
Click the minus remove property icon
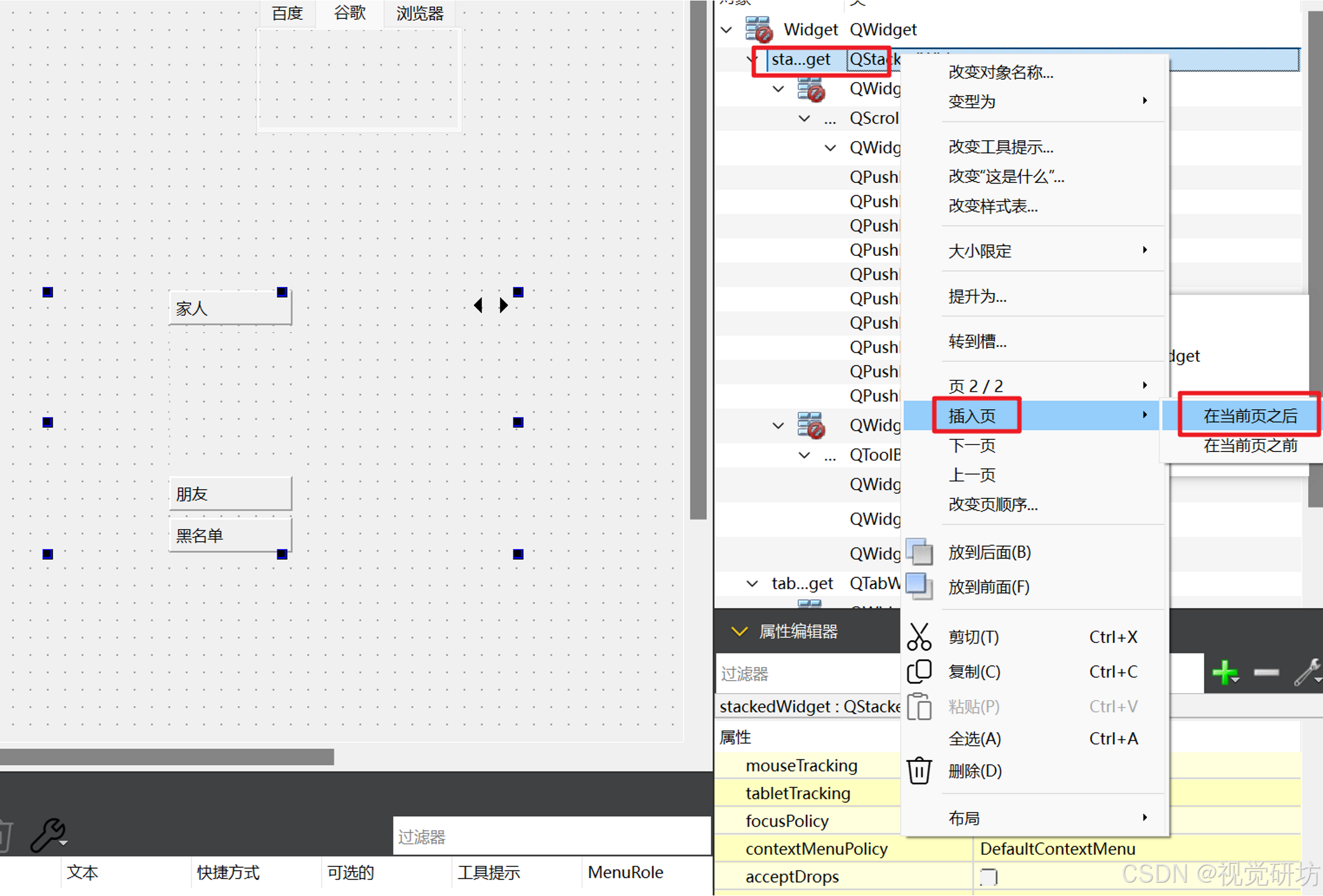1266,673
